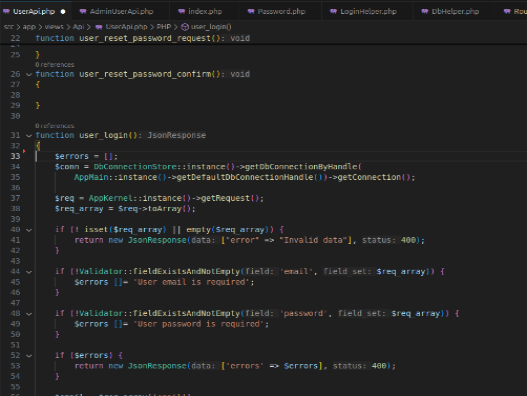Click the breakpoint marker beside line 33
The image size is (527, 396).
point(24,151)
